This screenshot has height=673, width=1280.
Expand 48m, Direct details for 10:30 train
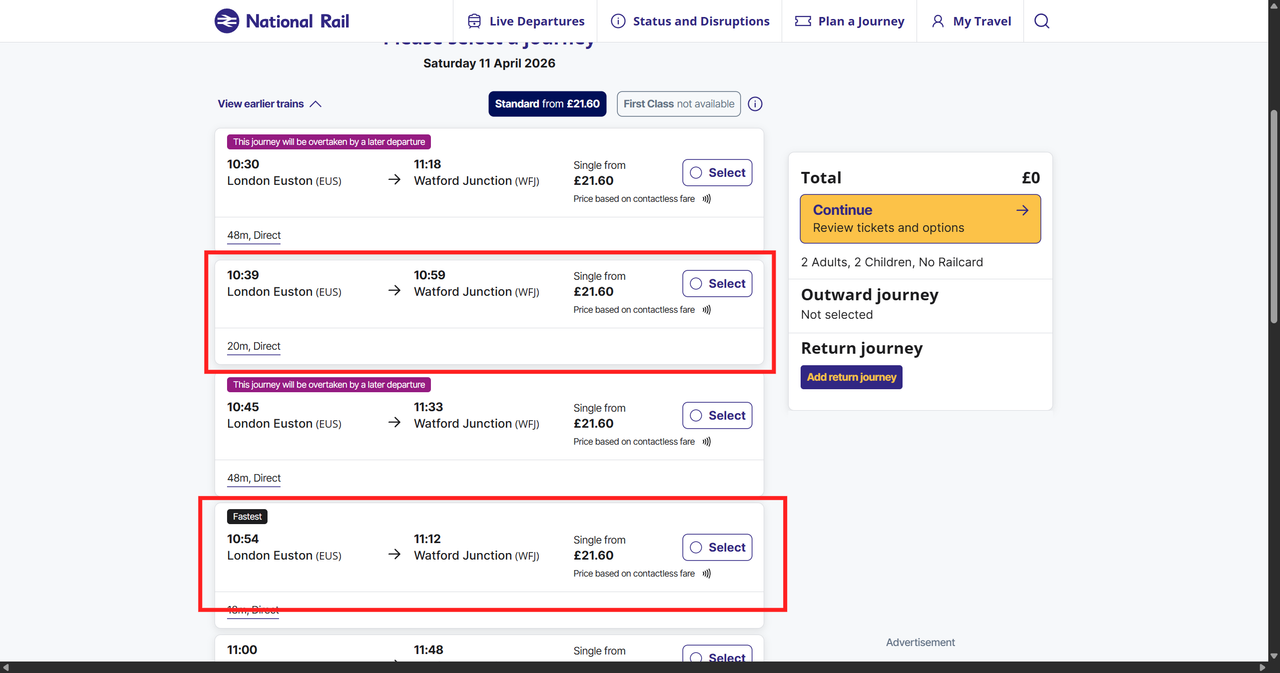(254, 236)
